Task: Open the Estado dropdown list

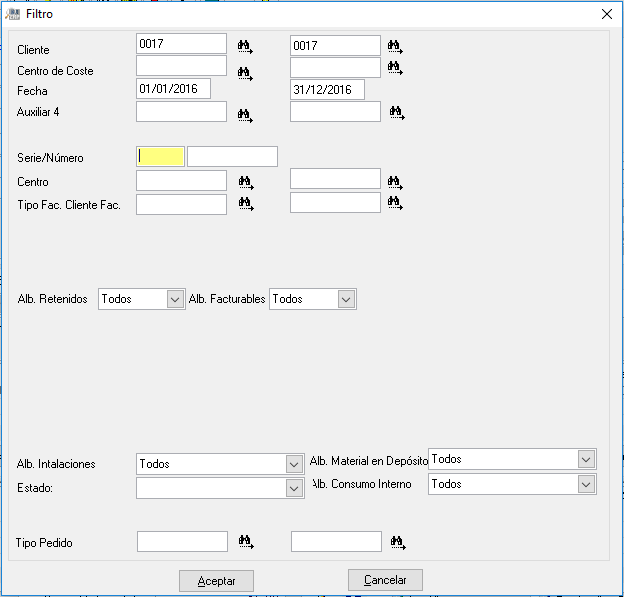Action: (x=294, y=488)
